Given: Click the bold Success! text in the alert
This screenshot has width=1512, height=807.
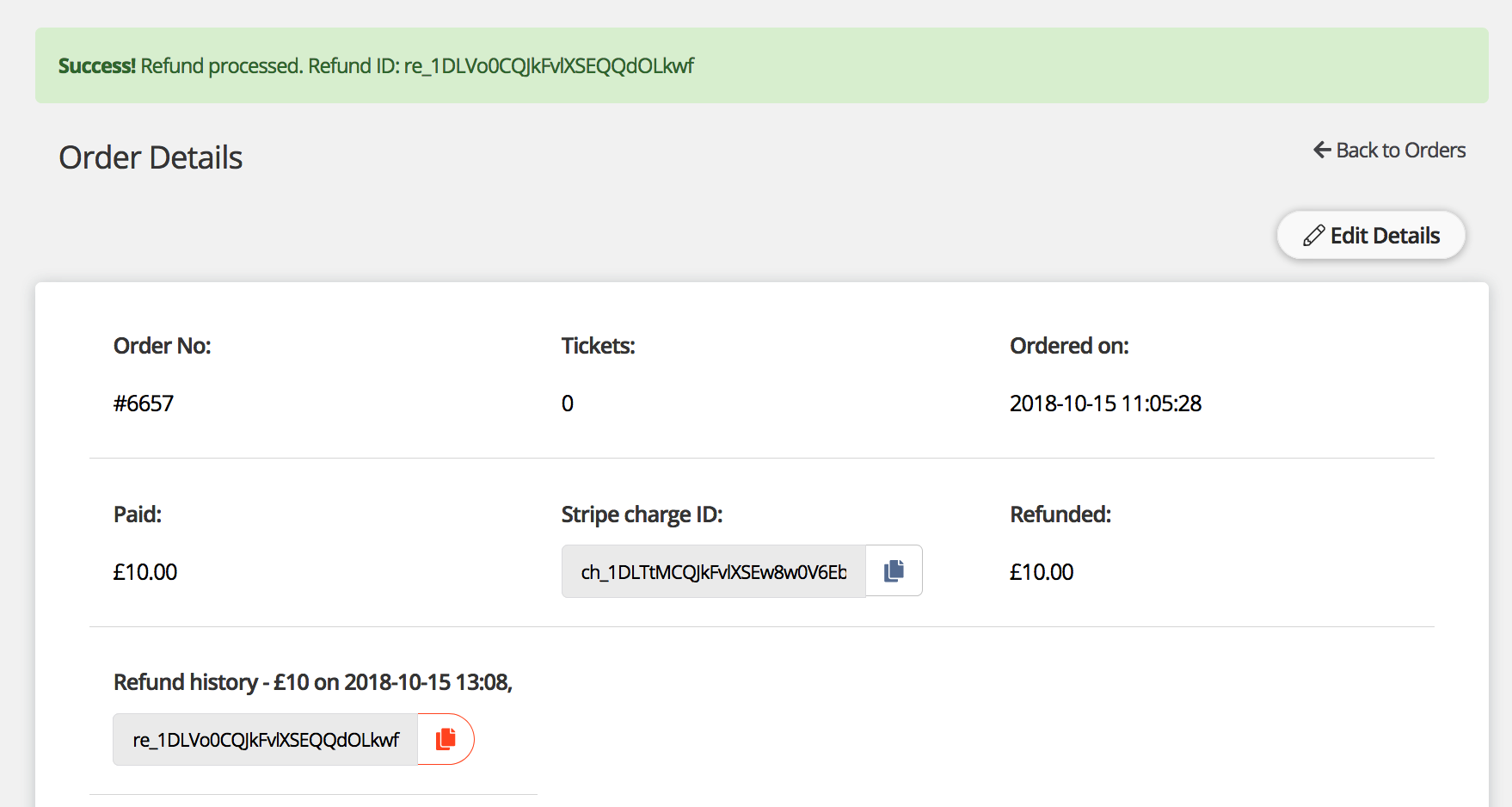Looking at the screenshot, I should tap(97, 66).
